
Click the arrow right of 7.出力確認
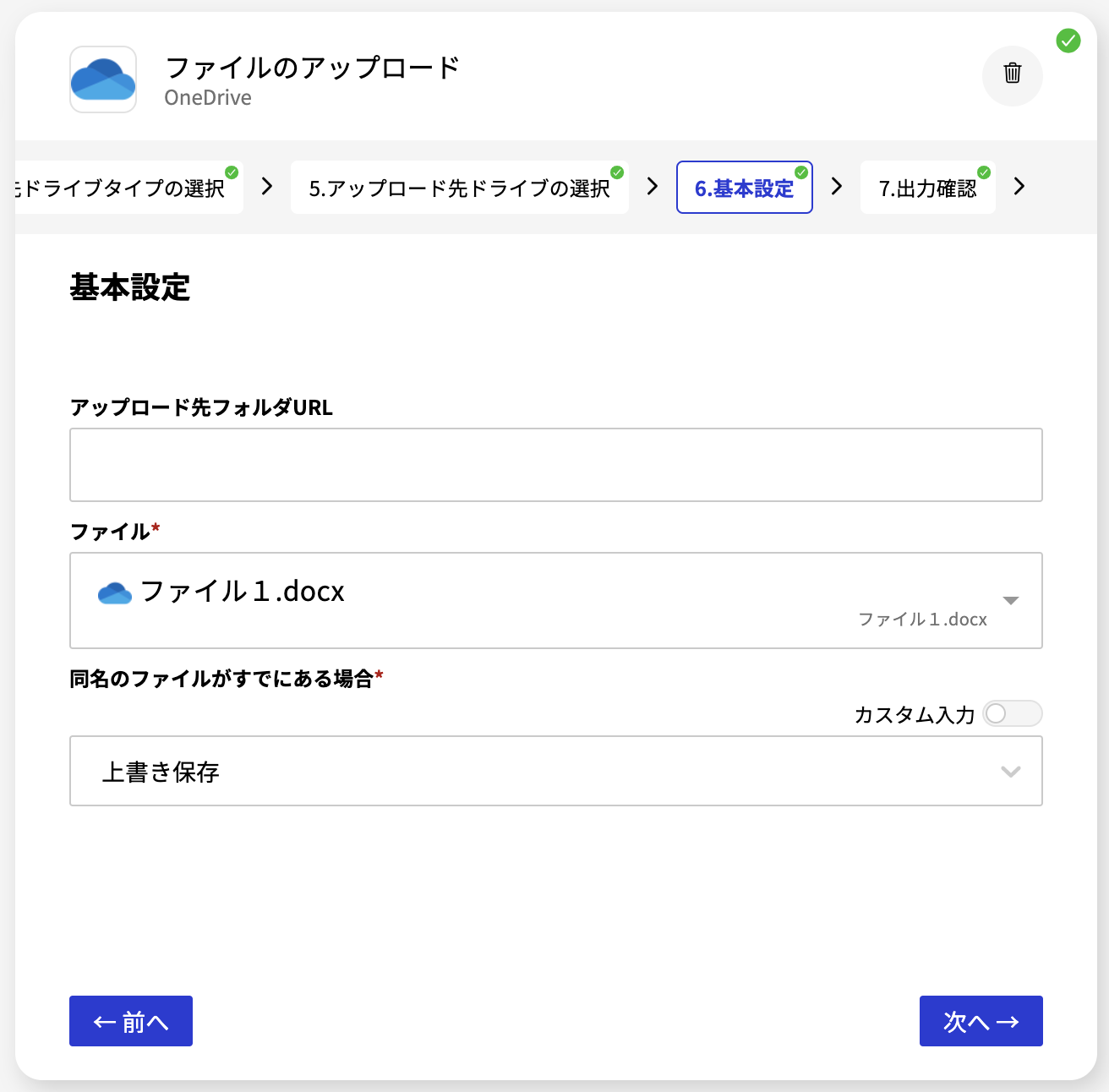coord(1019,187)
